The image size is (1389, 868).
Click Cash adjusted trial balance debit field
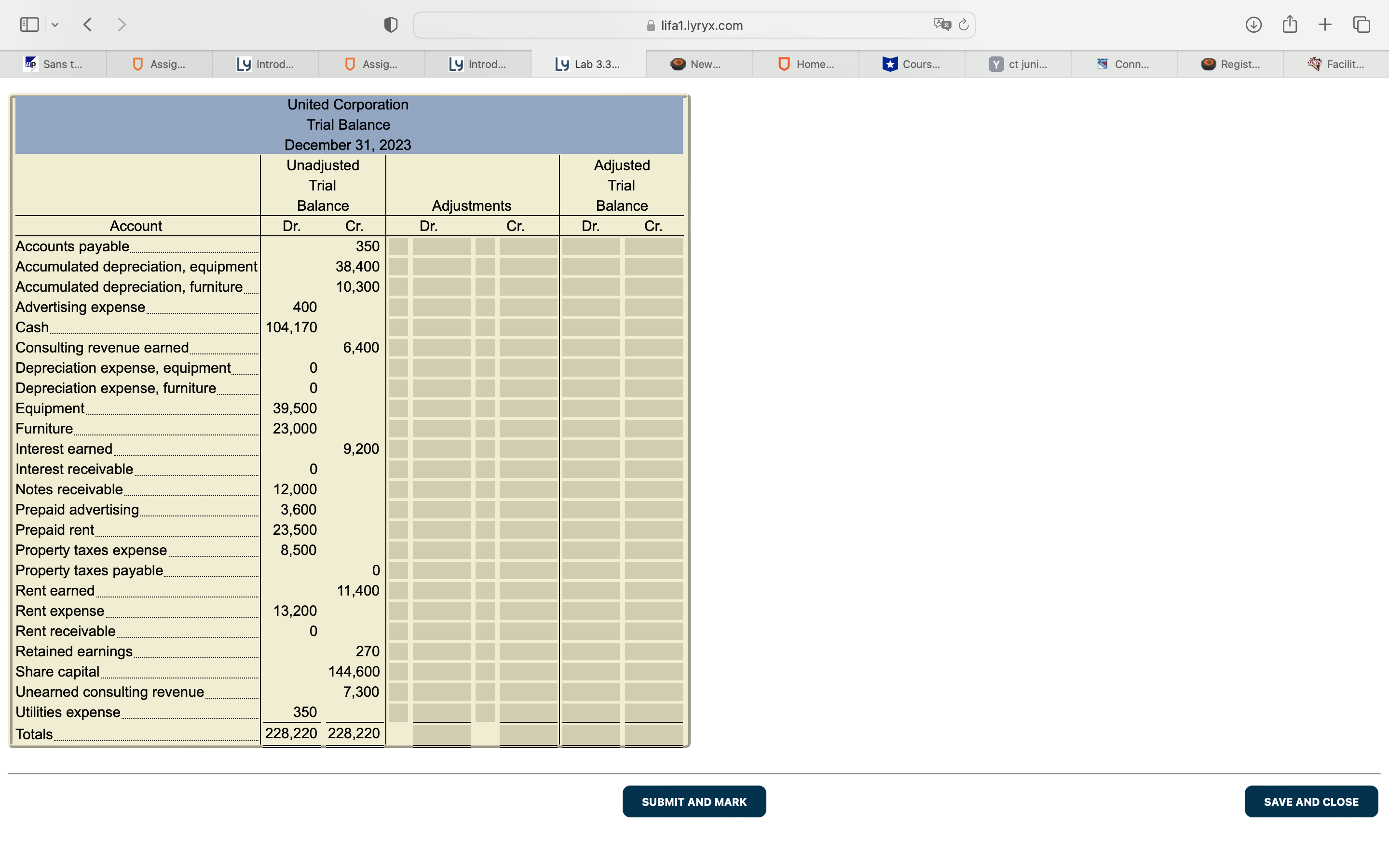(591, 328)
